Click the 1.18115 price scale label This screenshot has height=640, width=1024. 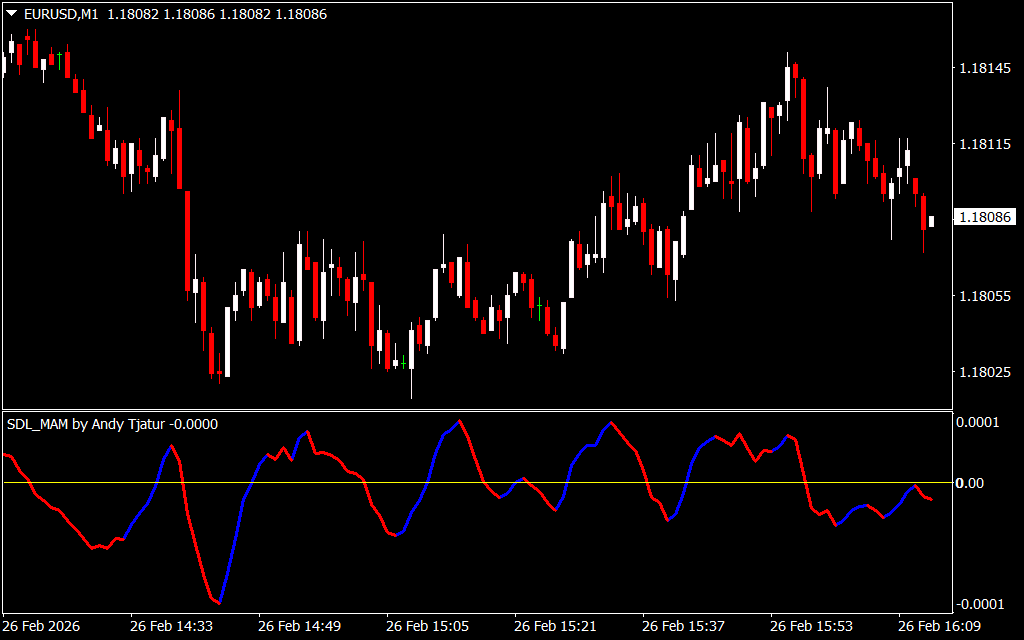point(984,145)
